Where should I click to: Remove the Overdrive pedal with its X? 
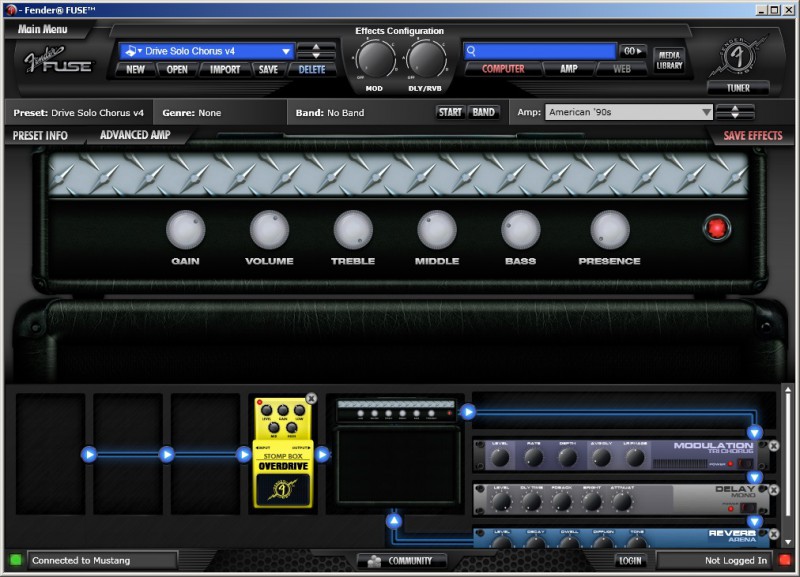(311, 398)
